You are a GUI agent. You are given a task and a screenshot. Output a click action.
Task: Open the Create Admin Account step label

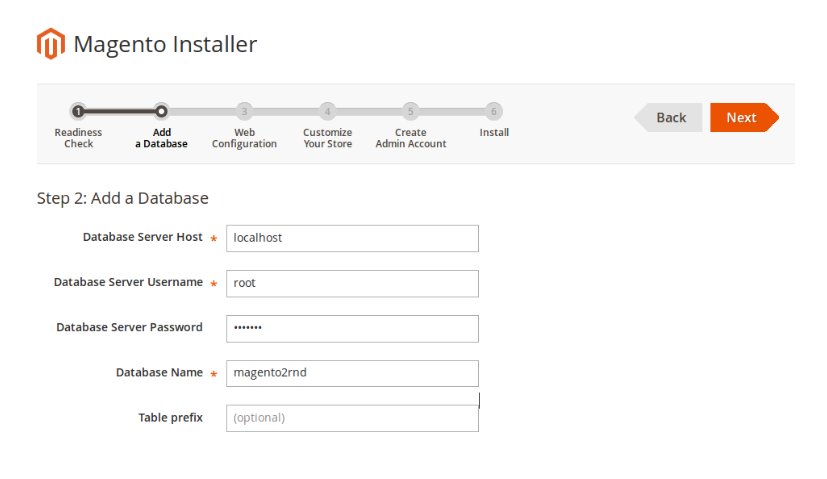pos(410,138)
